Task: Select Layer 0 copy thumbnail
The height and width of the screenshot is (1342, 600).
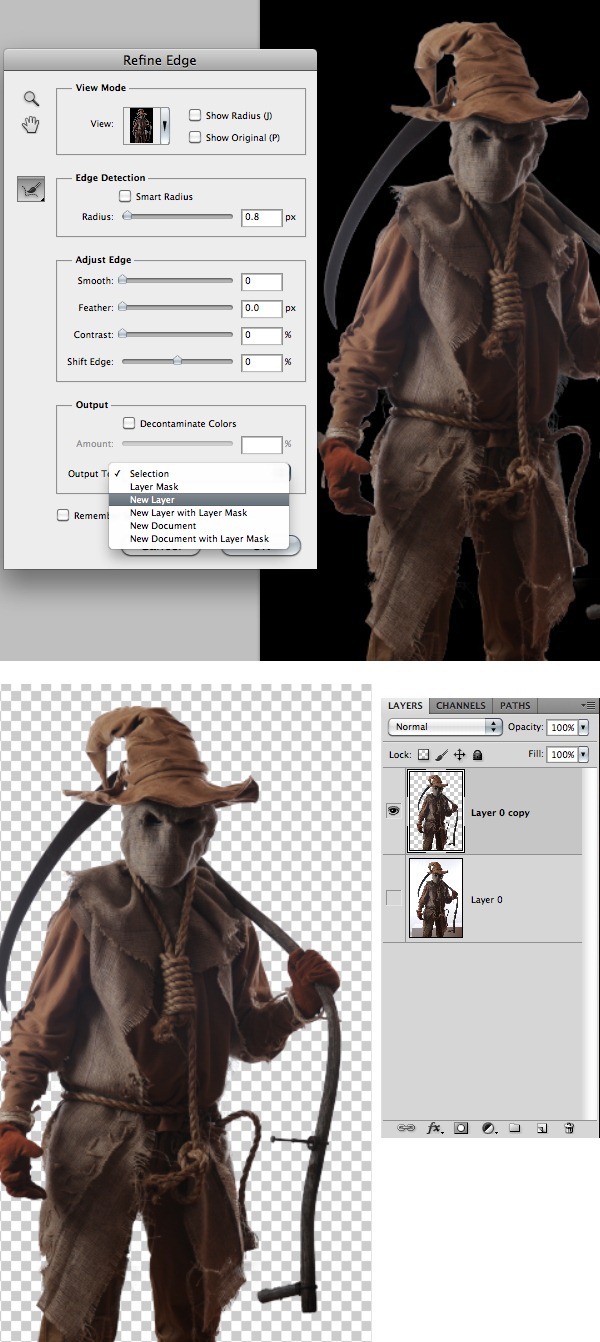Action: [x=435, y=812]
